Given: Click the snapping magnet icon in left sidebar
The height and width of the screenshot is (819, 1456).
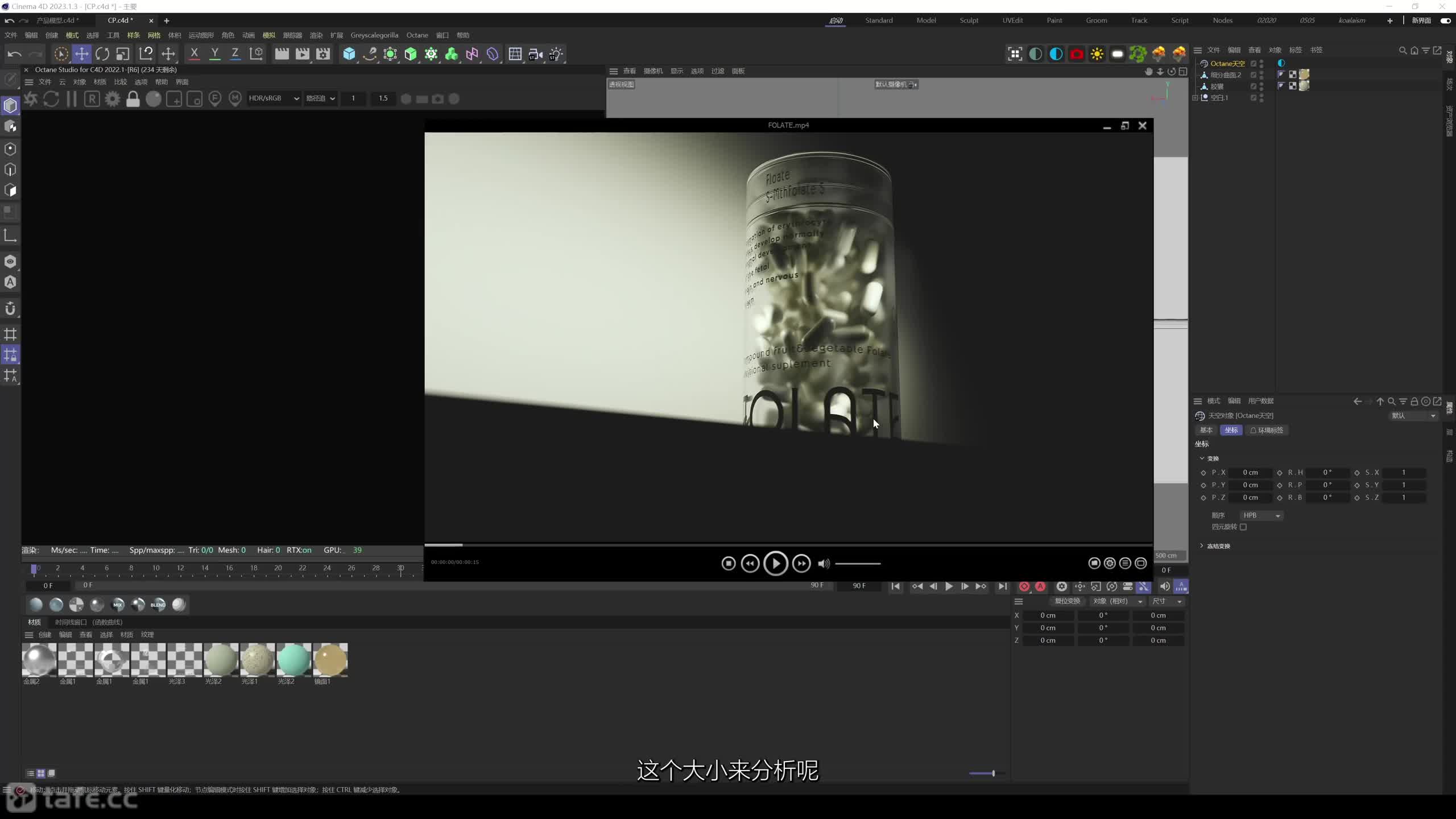Looking at the screenshot, I should pos(10,309).
